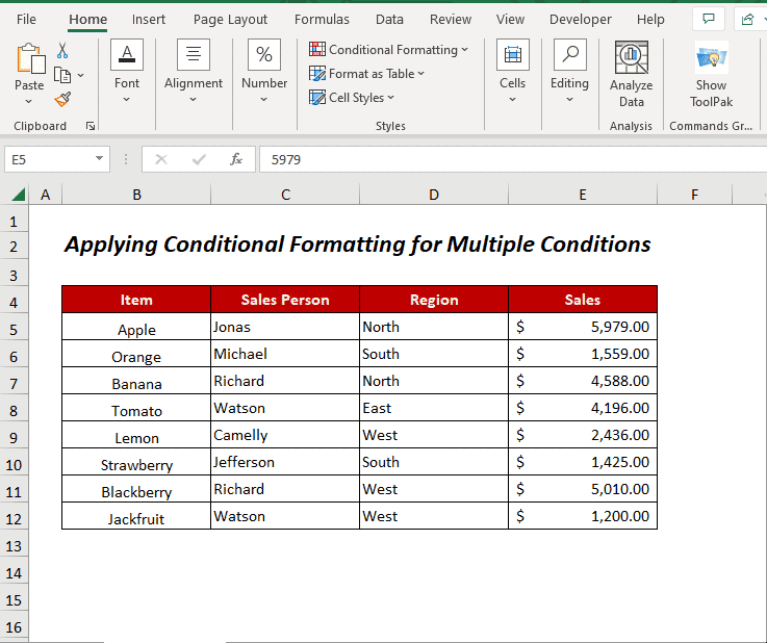Open the Alignment group icon
The width and height of the screenshot is (767, 643).
pos(193,54)
